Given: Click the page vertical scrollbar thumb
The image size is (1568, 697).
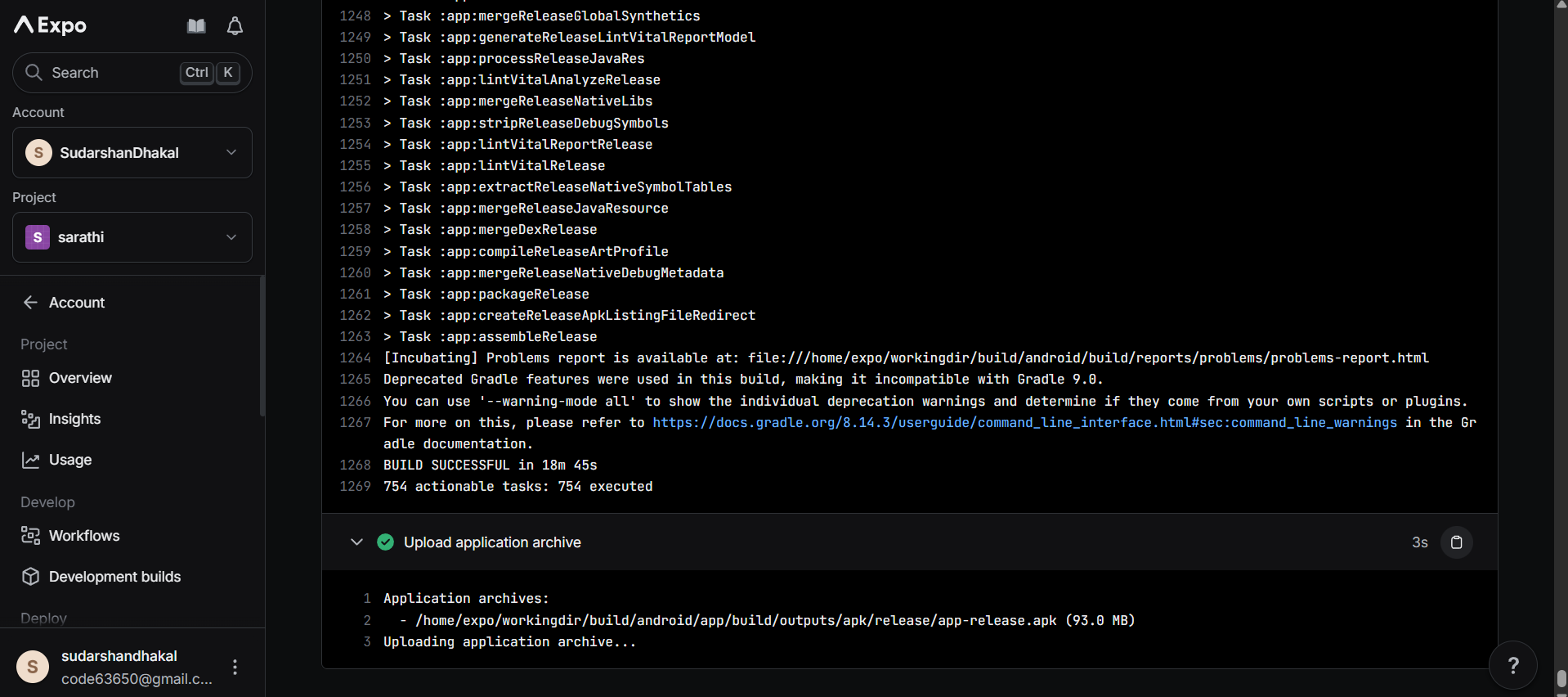Looking at the screenshot, I should tap(1561, 679).
